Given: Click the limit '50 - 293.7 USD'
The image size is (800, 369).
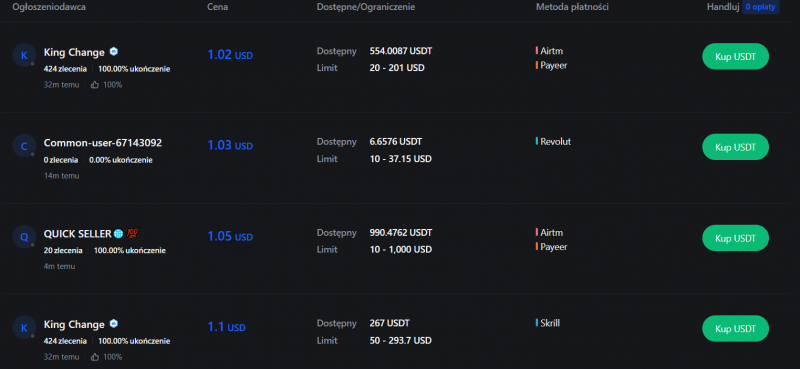Looking at the screenshot, I should click(x=401, y=340).
